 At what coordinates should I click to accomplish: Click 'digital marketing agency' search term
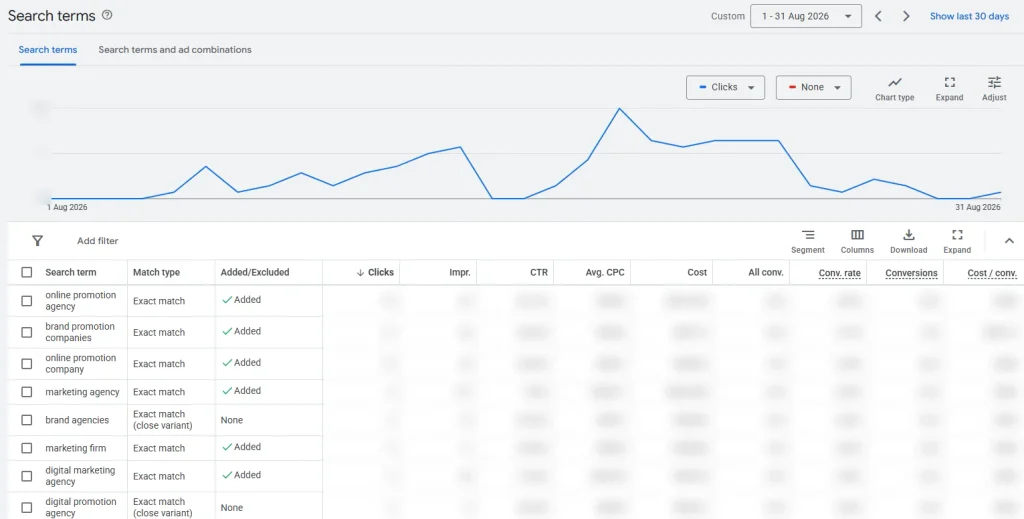pyautogui.click(x=80, y=477)
